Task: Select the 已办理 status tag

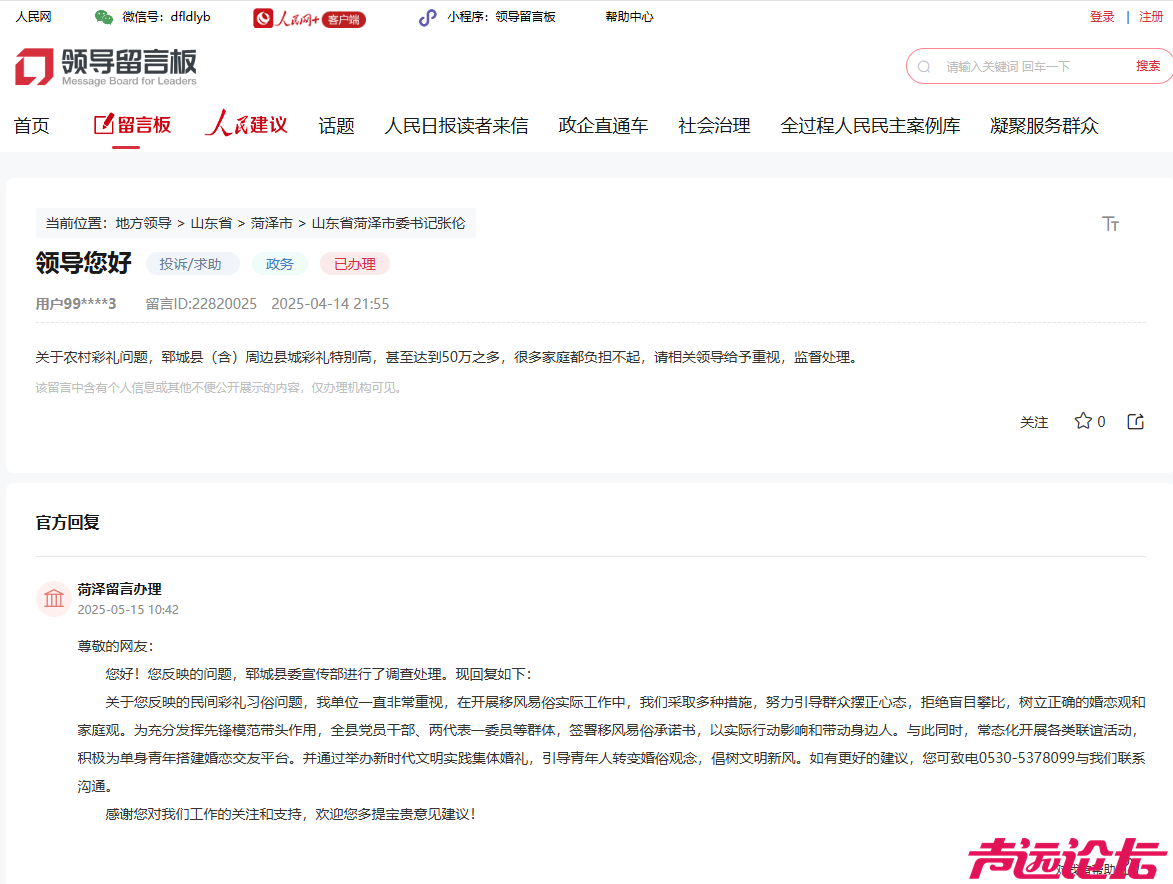Action: pyautogui.click(x=353, y=263)
